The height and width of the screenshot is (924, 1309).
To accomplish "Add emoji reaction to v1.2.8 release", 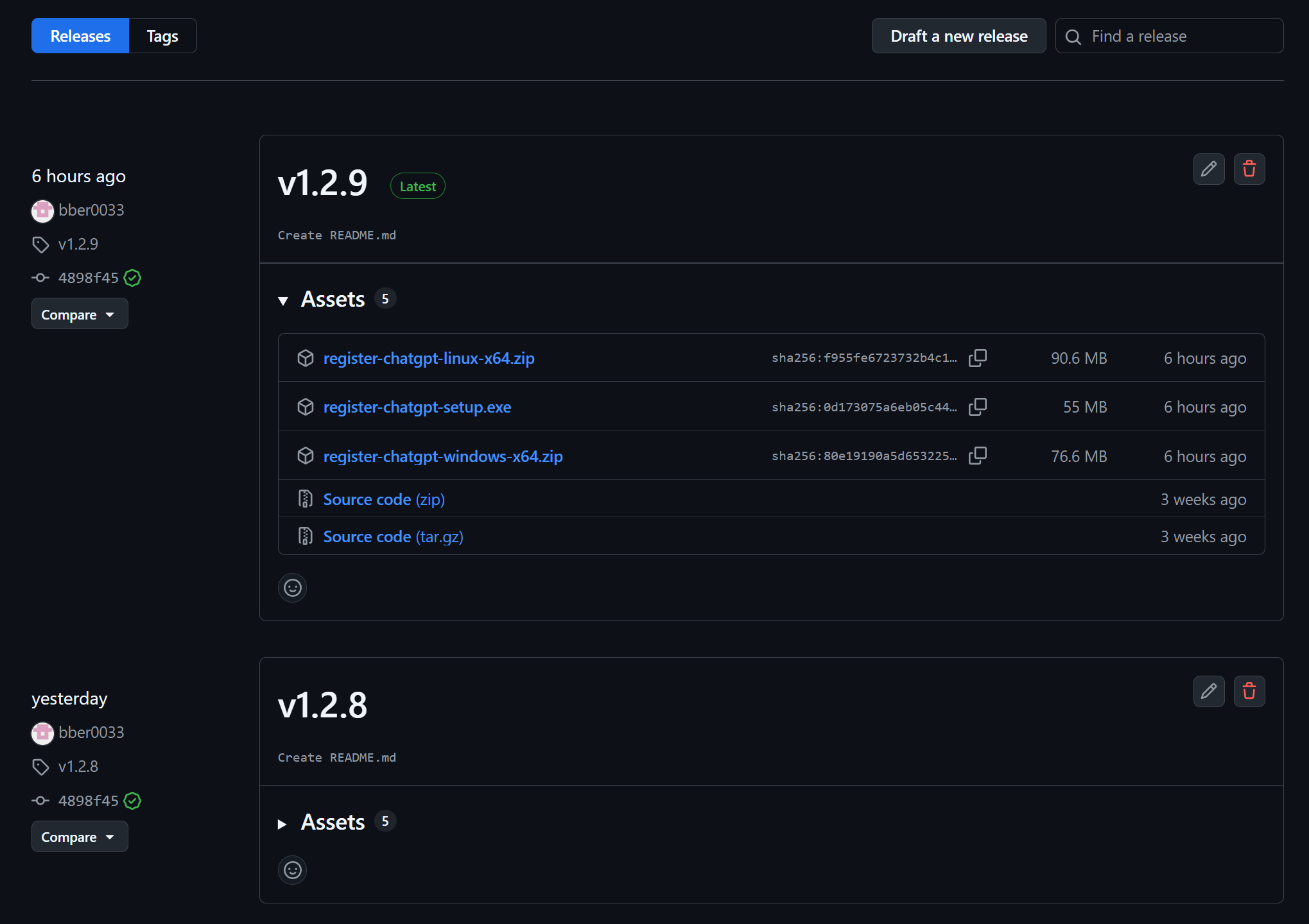I will point(293,870).
